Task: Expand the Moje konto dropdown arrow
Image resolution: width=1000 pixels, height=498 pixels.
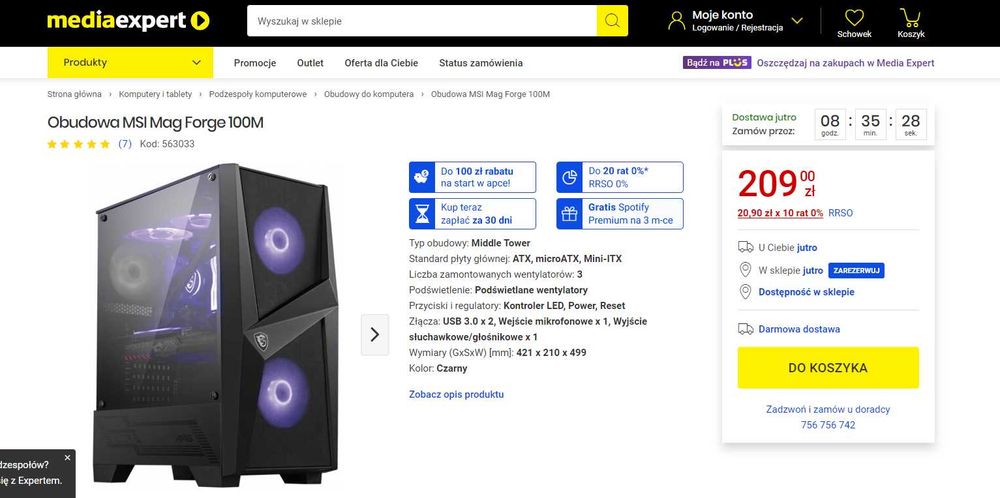Action: tap(797, 20)
